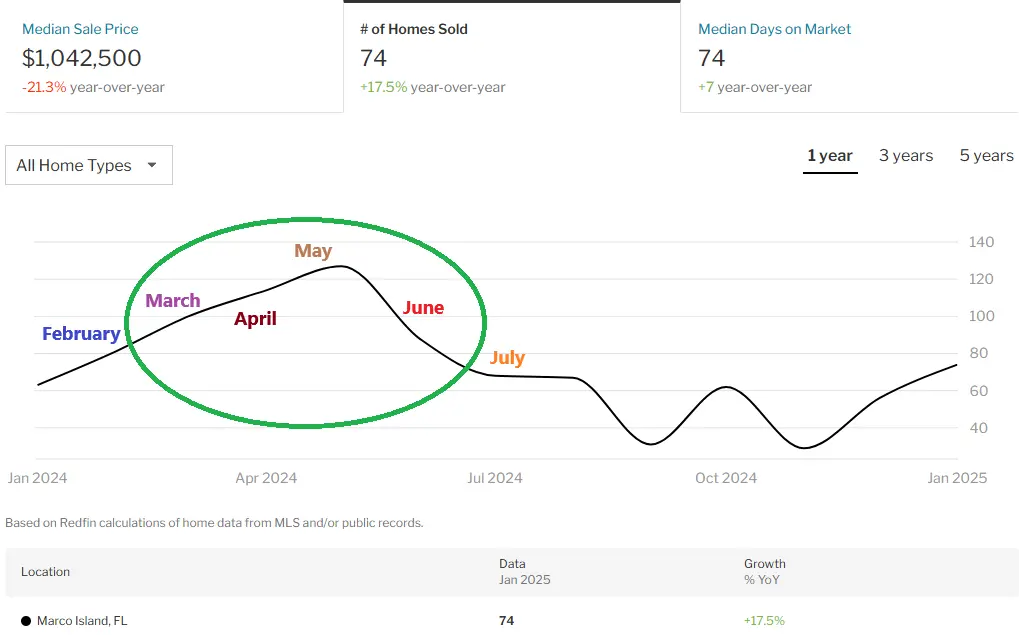The image size is (1019, 635).
Task: Click the Apr 2024 axis marker
Action: tap(266, 478)
